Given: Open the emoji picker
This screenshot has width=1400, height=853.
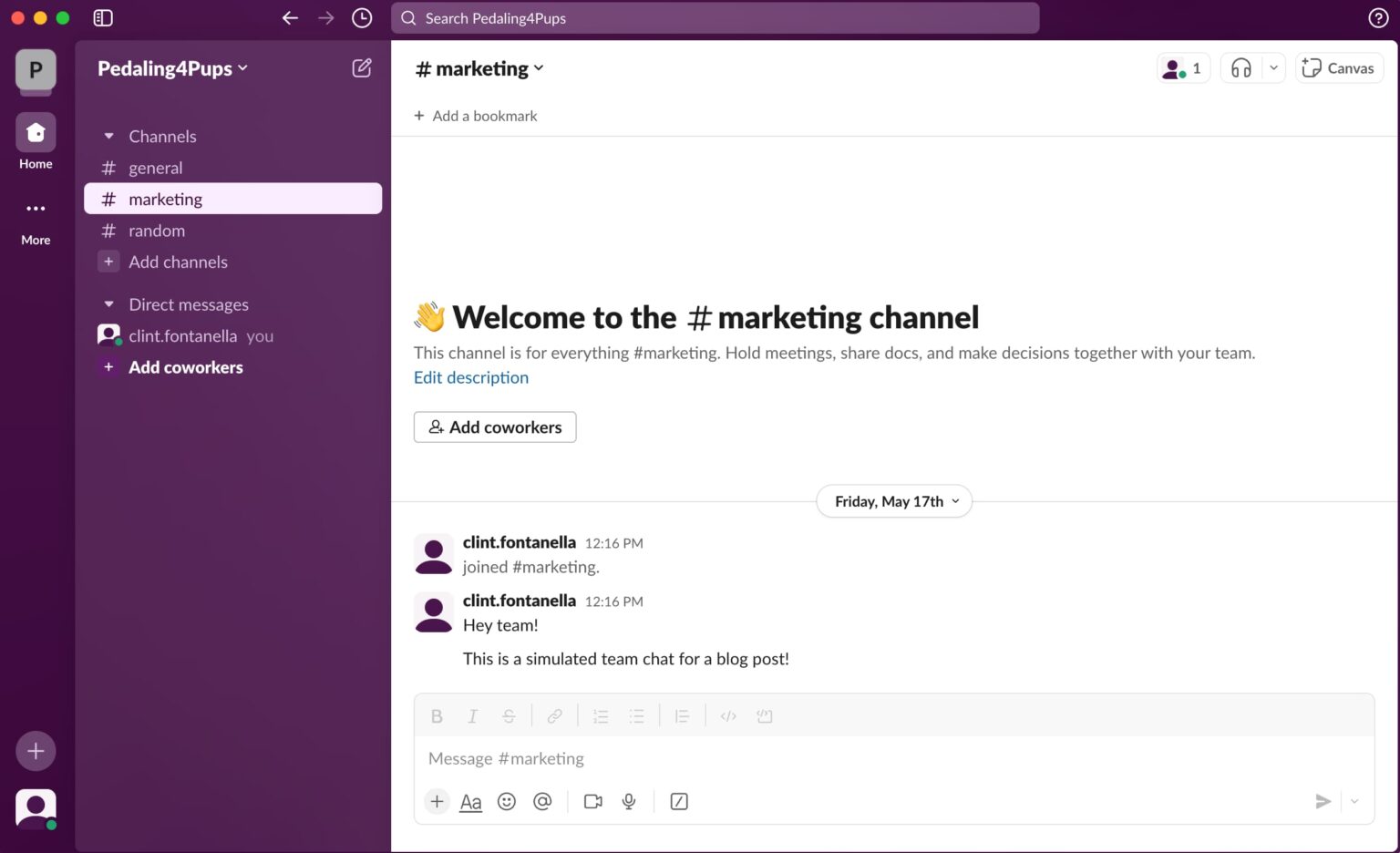Looking at the screenshot, I should [x=507, y=802].
